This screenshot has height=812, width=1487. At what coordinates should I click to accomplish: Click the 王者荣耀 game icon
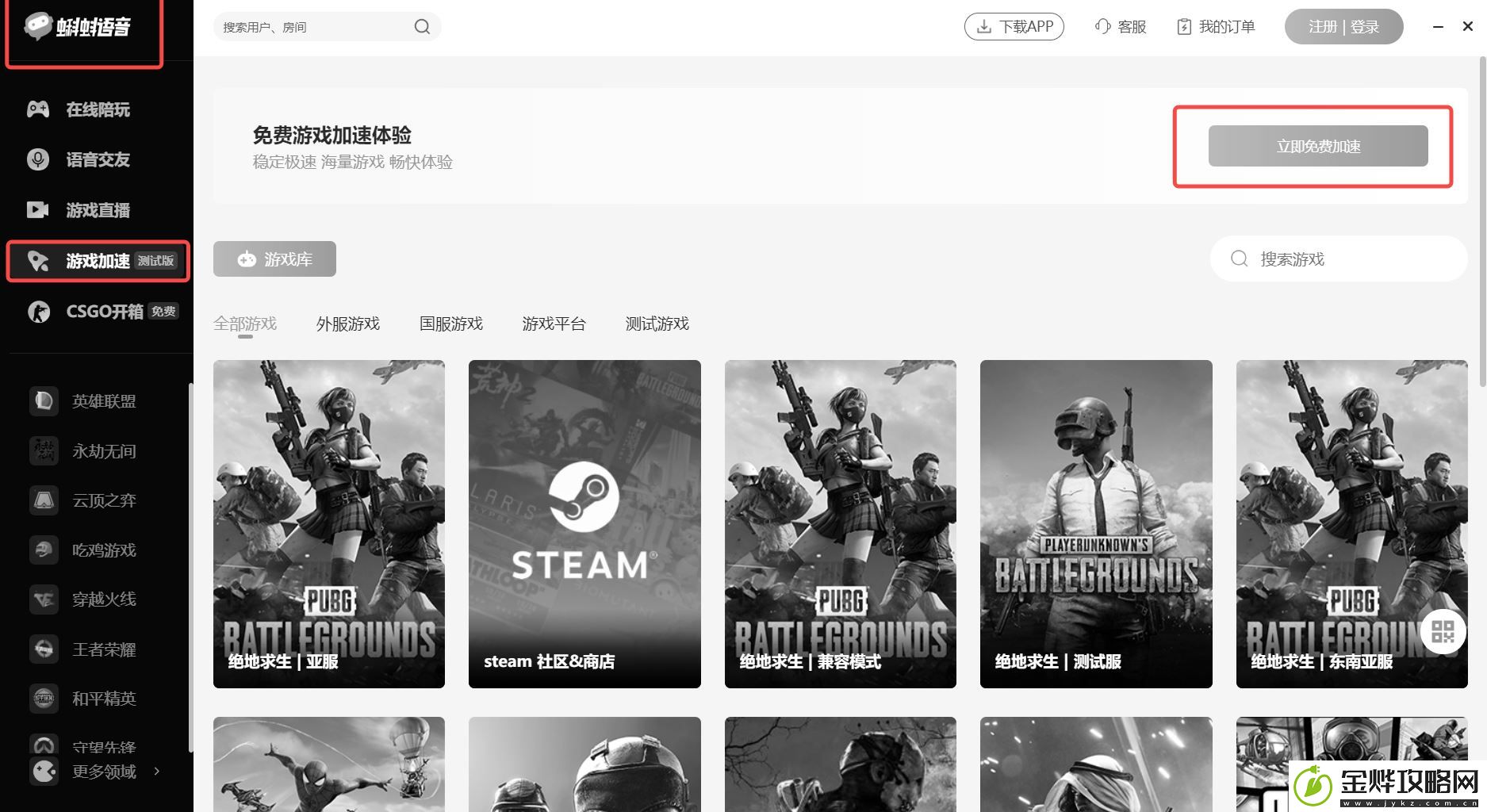click(x=44, y=649)
